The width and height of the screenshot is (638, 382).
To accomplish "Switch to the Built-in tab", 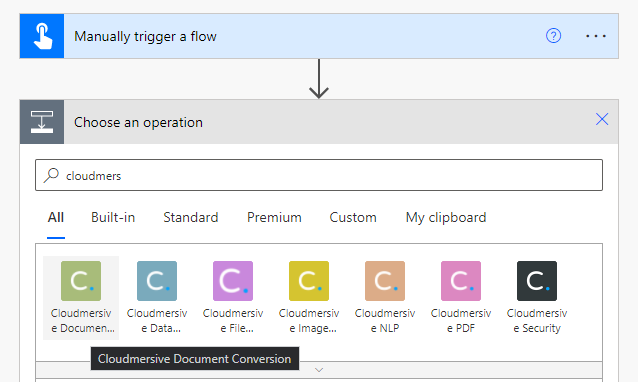I will coord(113,217).
